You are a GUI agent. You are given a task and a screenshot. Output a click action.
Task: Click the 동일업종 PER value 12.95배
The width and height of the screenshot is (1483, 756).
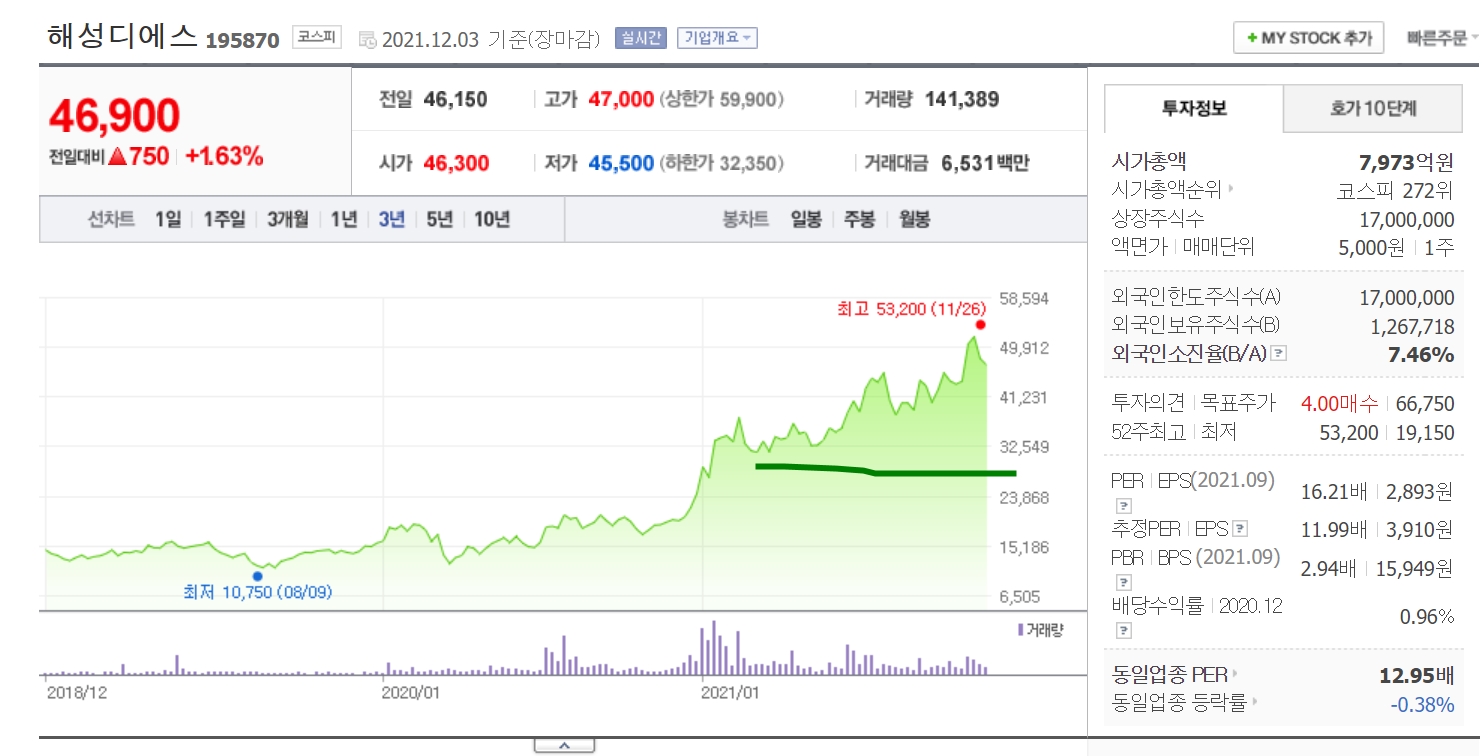tap(1416, 676)
